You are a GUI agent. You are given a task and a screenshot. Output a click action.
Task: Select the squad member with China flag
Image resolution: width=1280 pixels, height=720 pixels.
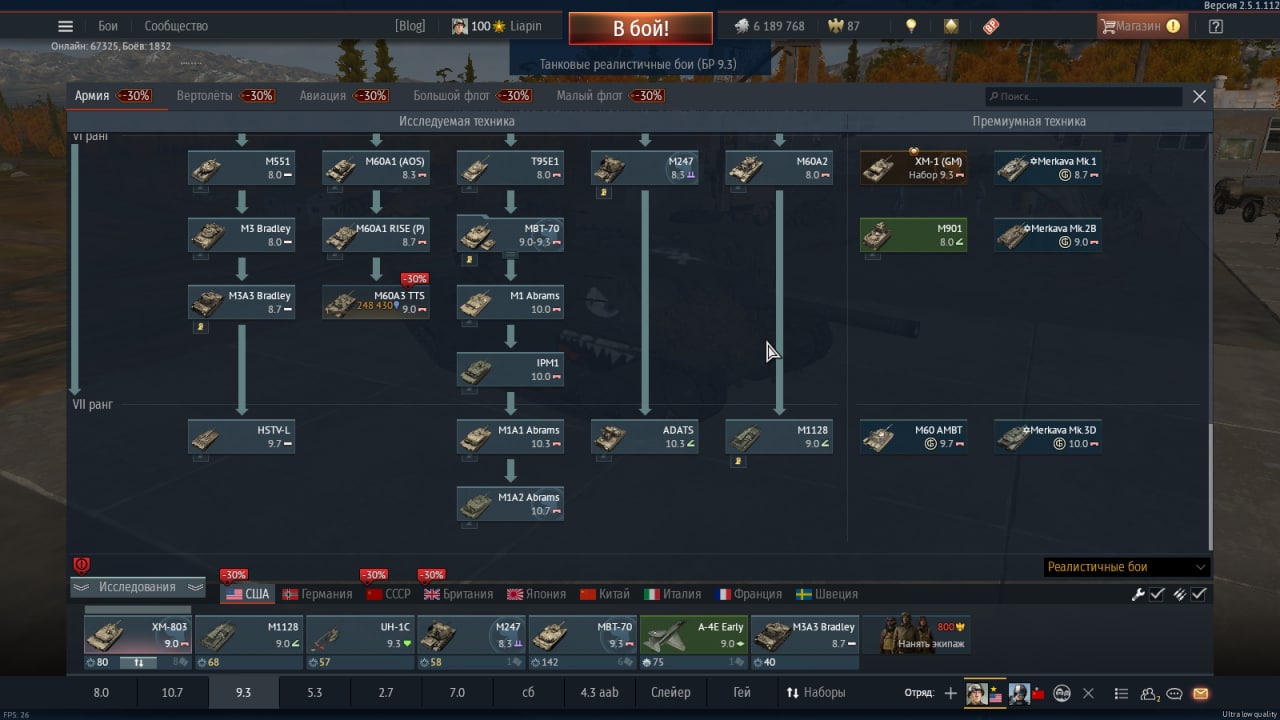click(1027, 693)
